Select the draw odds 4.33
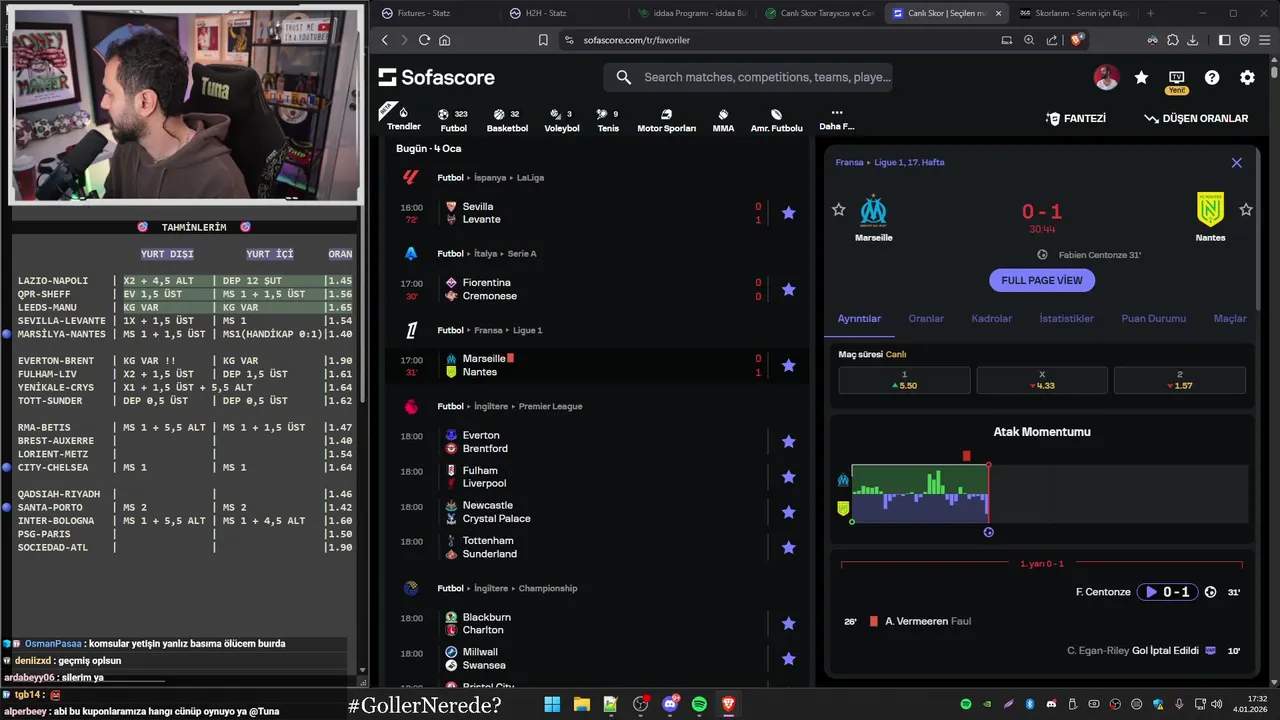The image size is (1280, 720). coord(1042,380)
